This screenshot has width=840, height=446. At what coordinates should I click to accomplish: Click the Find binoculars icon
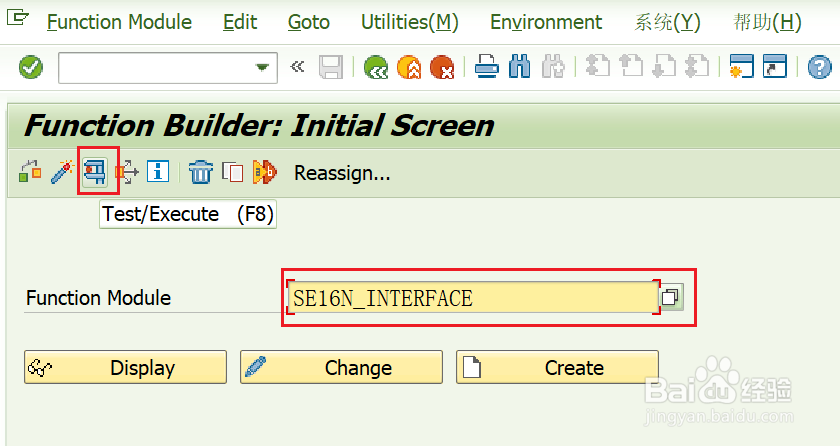point(520,67)
